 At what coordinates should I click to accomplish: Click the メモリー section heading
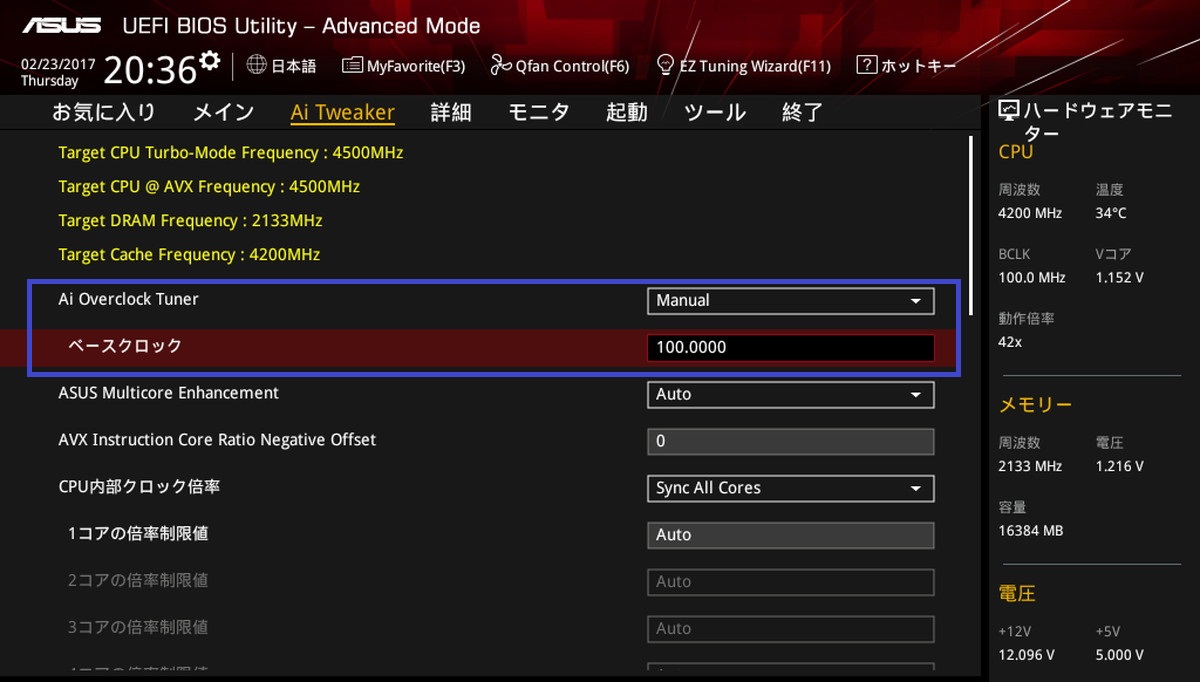(1035, 405)
